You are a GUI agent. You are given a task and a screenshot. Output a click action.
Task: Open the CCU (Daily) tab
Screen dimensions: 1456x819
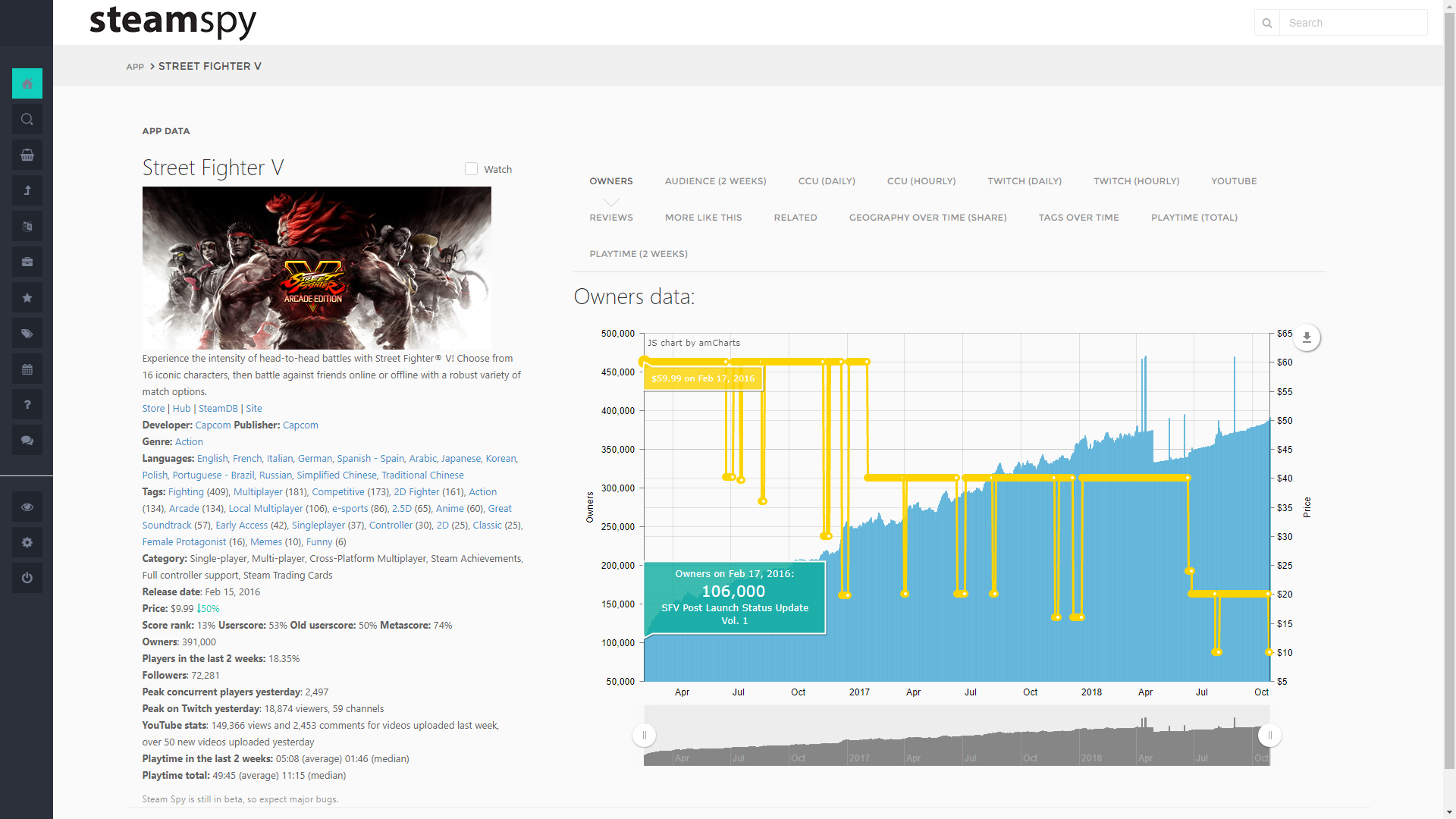click(827, 181)
